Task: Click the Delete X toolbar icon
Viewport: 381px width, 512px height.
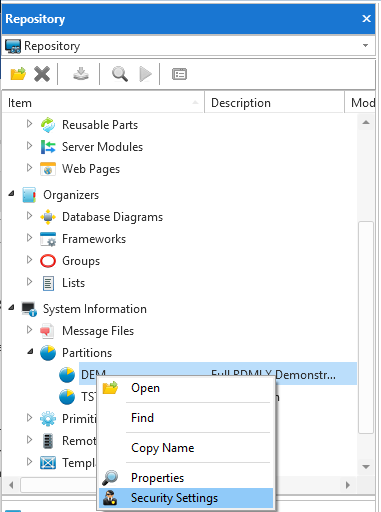Action: pos(42,74)
